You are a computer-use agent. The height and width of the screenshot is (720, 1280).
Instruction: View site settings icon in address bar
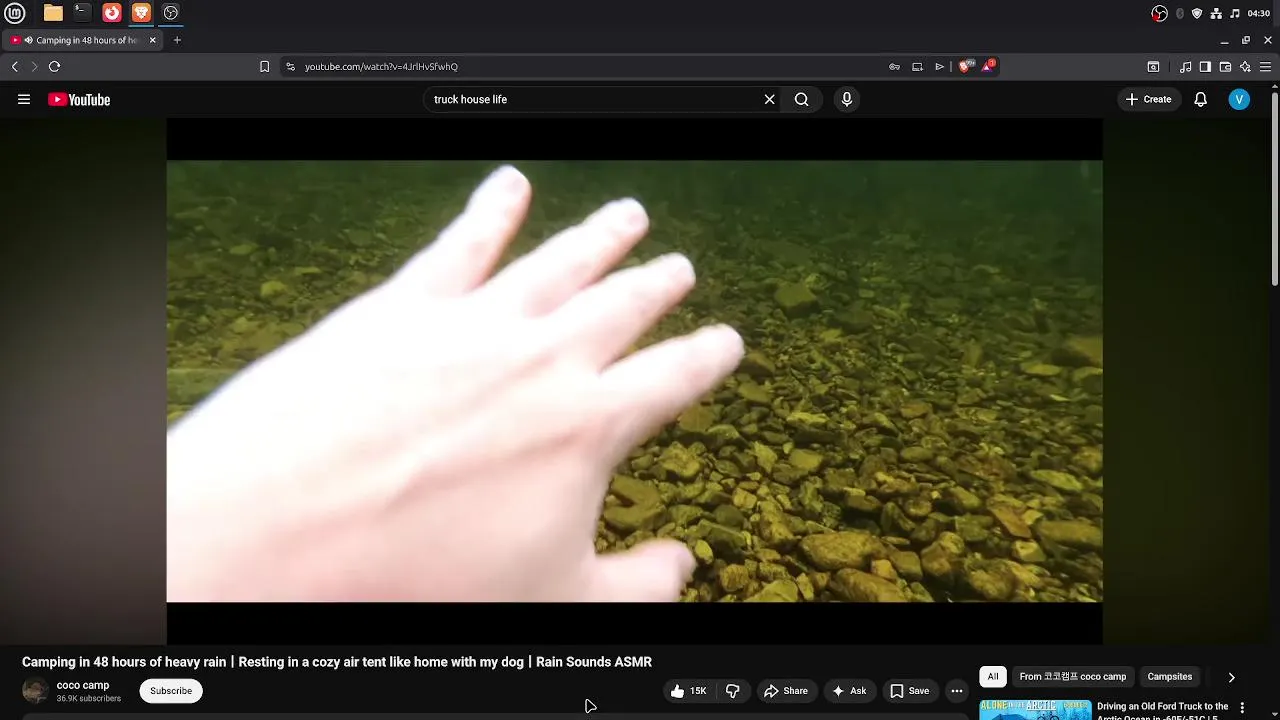(x=290, y=66)
